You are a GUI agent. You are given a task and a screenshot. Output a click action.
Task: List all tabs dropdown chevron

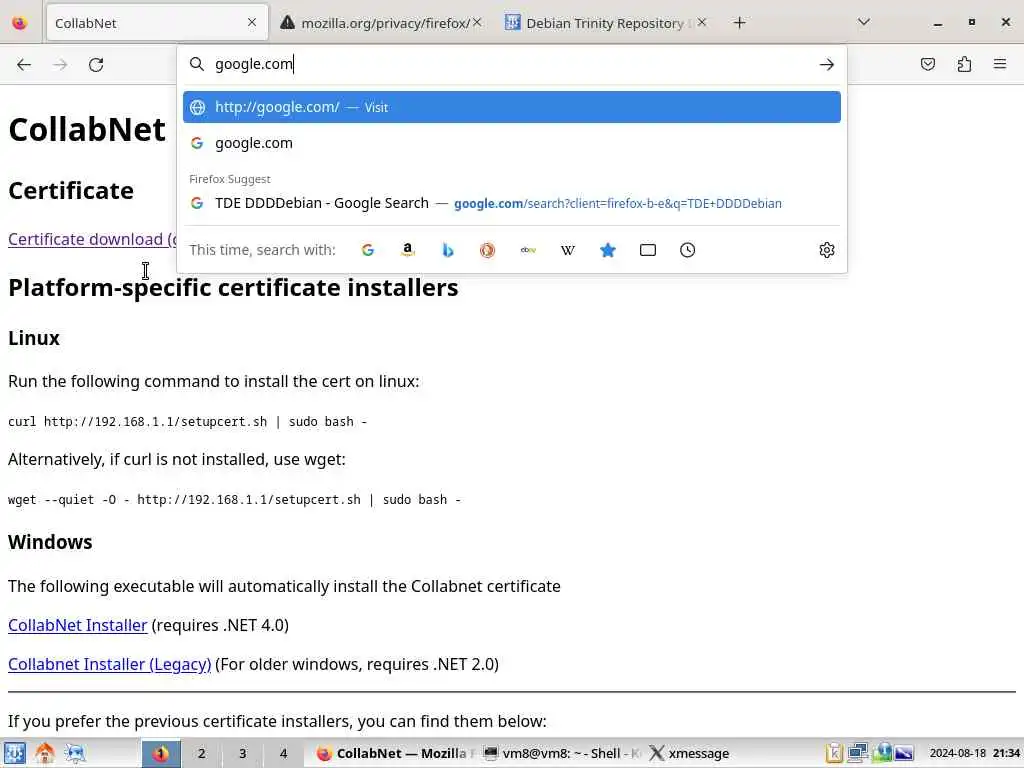[x=863, y=22]
